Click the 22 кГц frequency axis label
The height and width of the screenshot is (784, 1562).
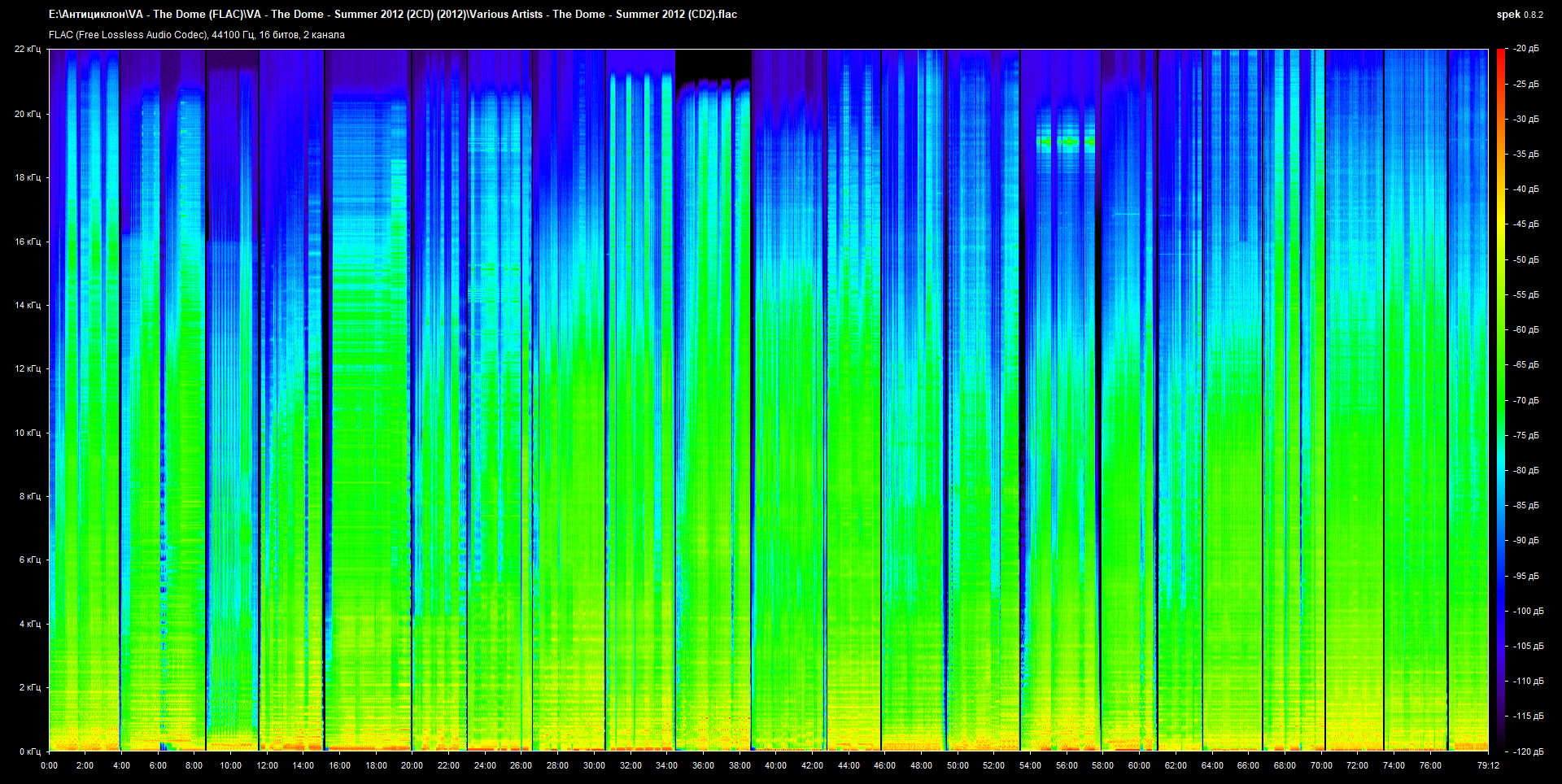pos(27,49)
